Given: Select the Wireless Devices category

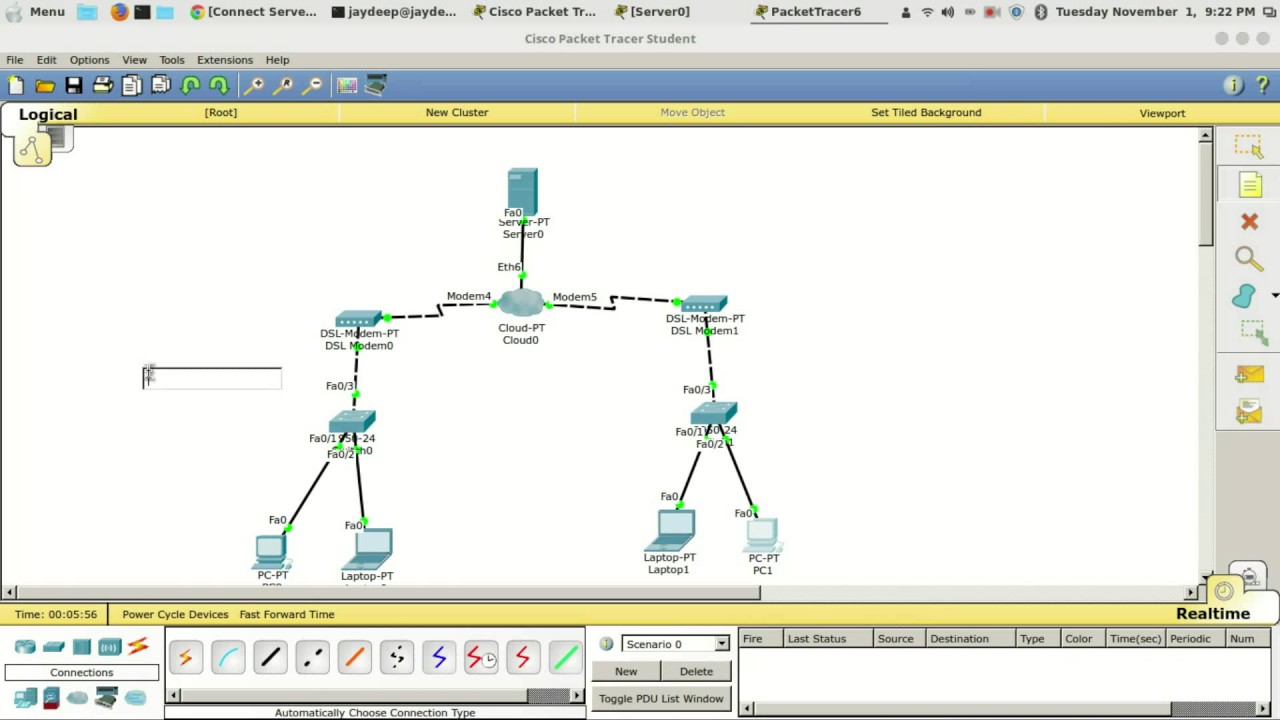Looking at the screenshot, I should 110,646.
